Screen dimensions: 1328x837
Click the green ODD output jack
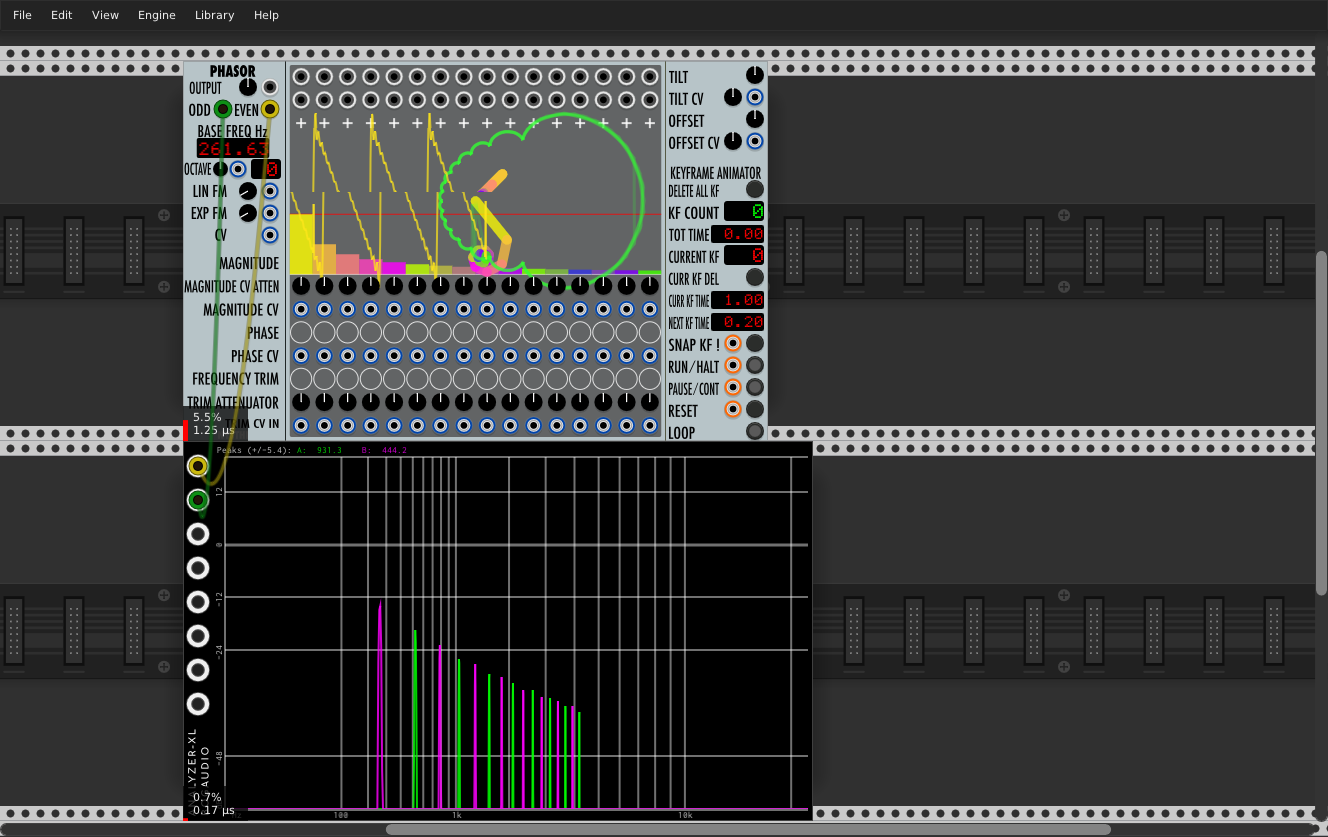pos(223,109)
